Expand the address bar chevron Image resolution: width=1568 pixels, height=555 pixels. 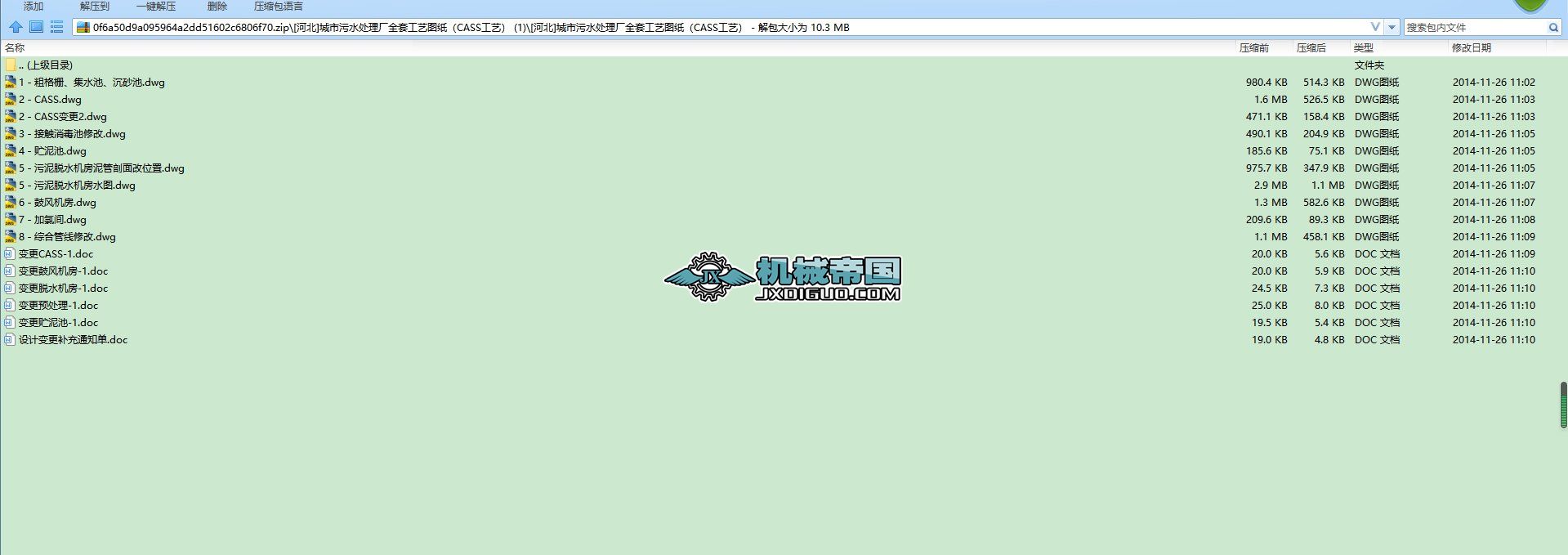pyautogui.click(x=1375, y=27)
